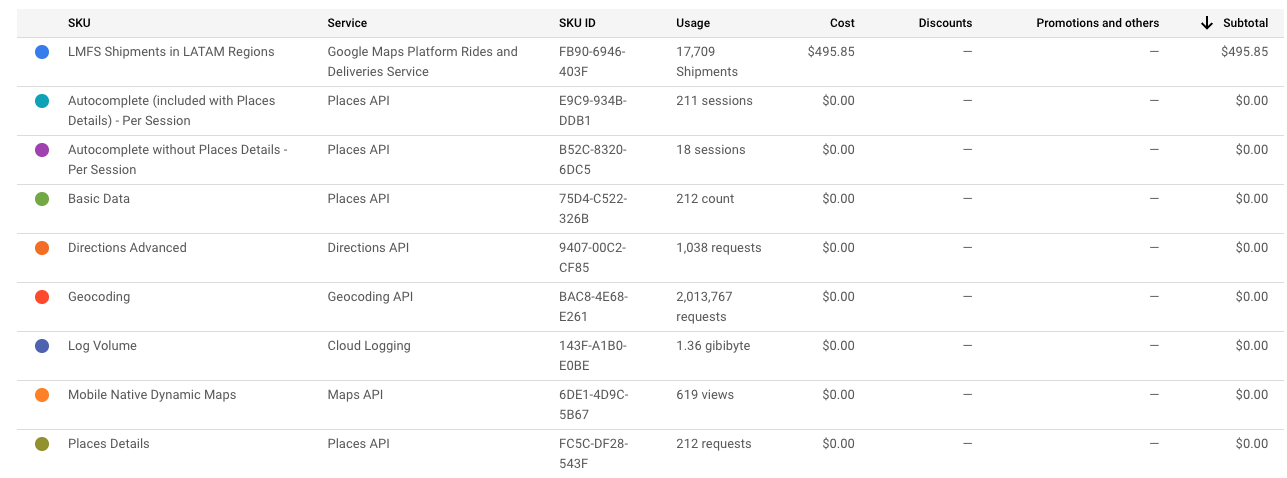Click the Cloud Logging service cell
The height and width of the screenshot is (478, 1287).
click(x=369, y=346)
